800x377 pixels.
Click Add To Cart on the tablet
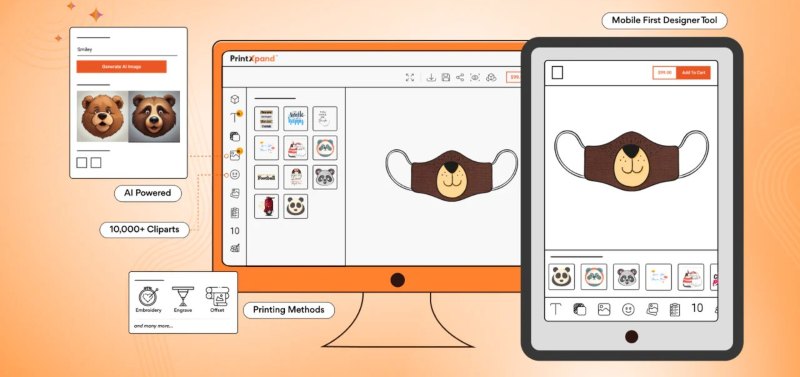(693, 73)
